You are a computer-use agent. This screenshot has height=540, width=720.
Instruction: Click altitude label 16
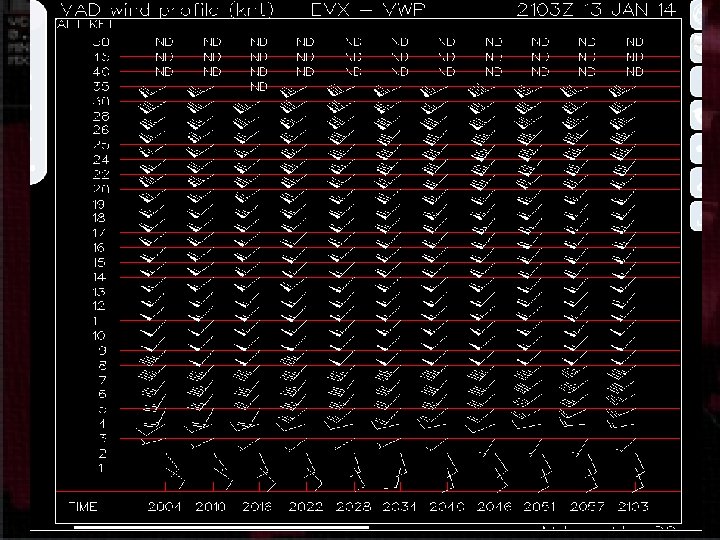point(99,248)
